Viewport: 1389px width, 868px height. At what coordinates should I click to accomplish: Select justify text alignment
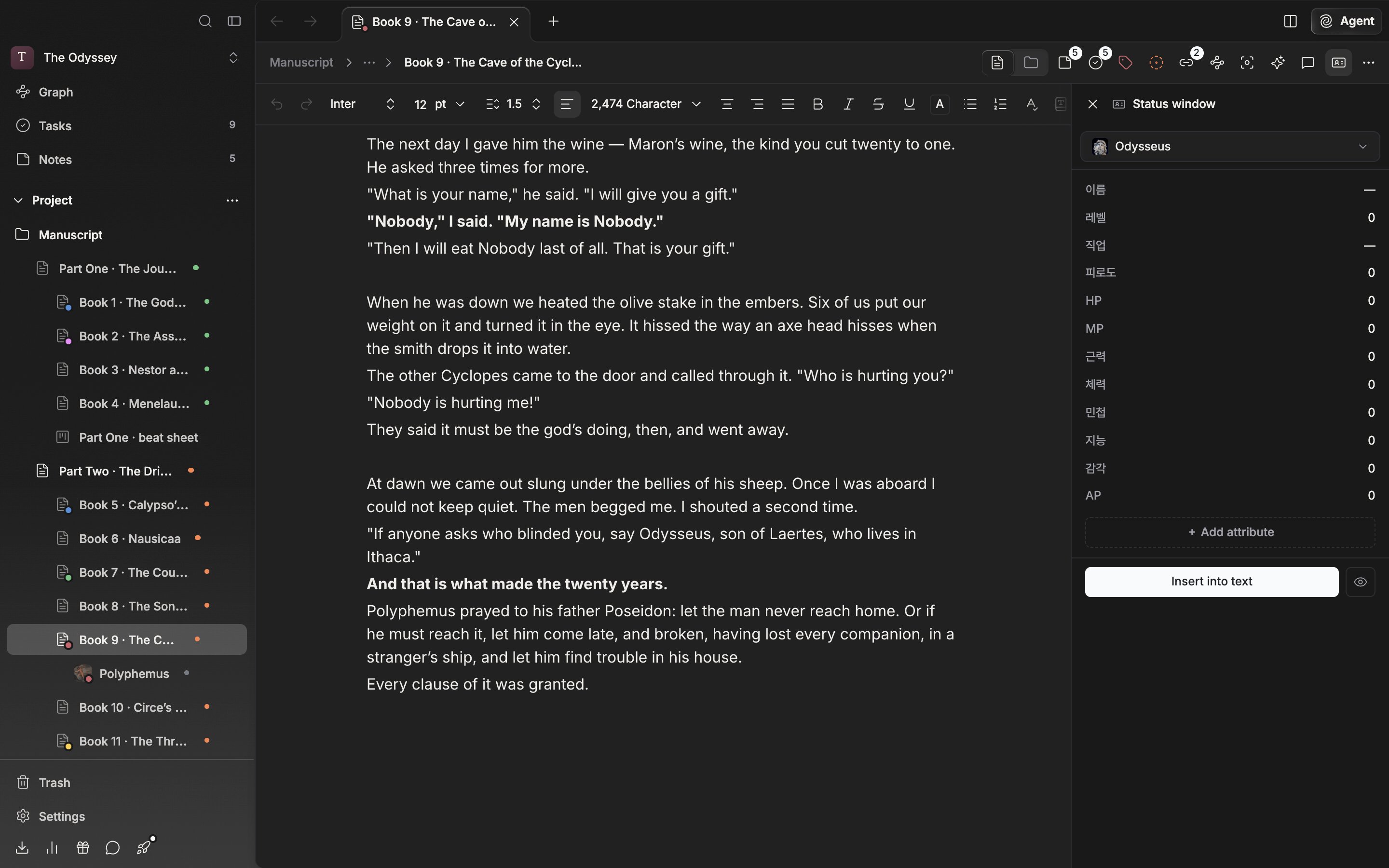pyautogui.click(x=788, y=104)
